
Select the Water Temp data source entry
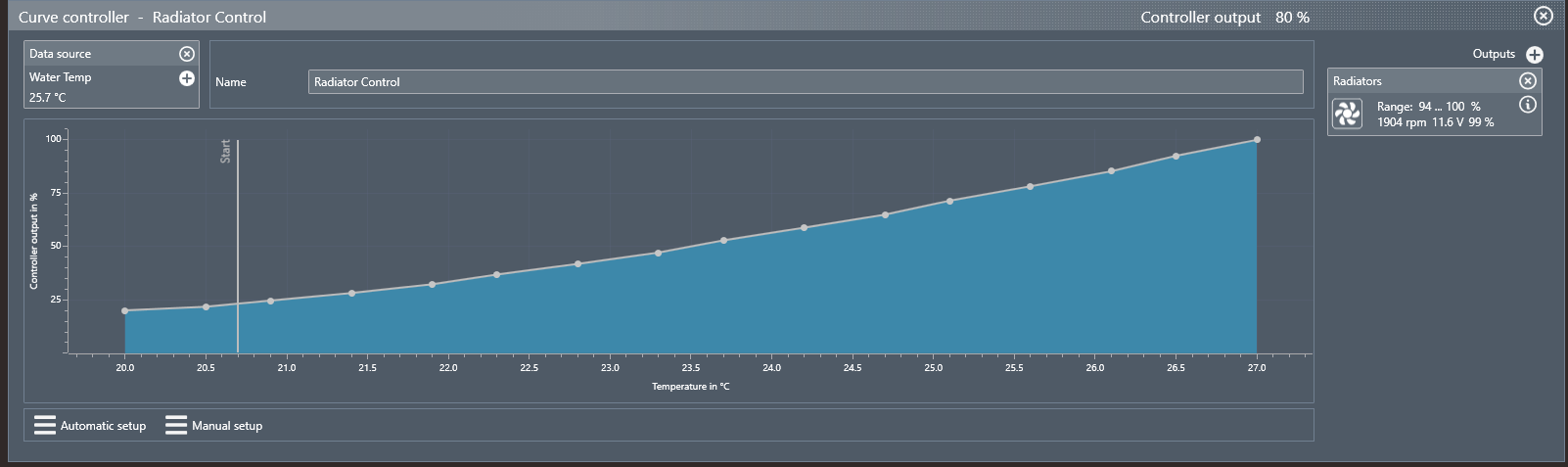[x=61, y=77]
